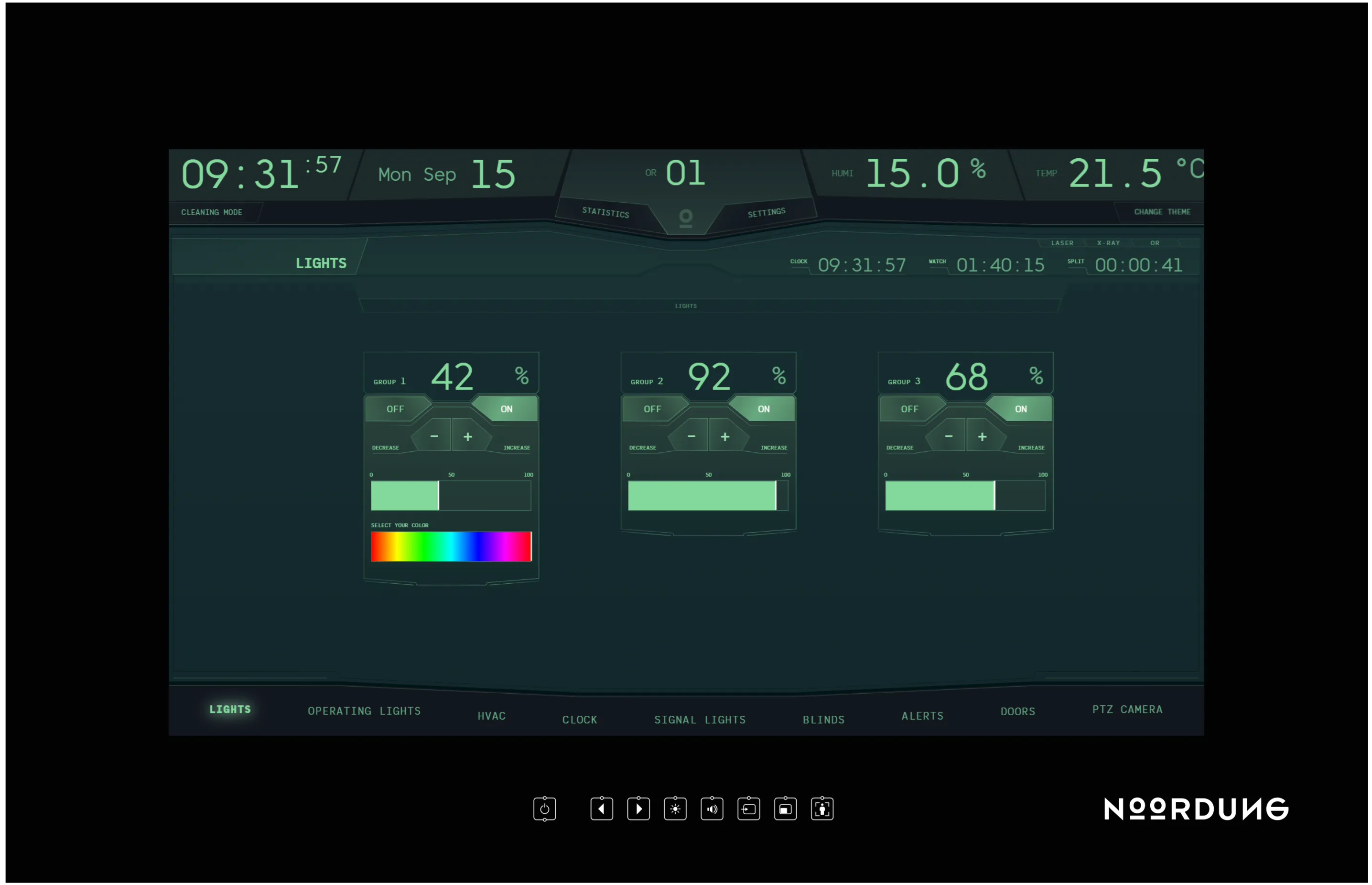The width and height of the screenshot is (1372, 885).
Task: Decrease Group 3 brightness with minus
Action: 948,437
